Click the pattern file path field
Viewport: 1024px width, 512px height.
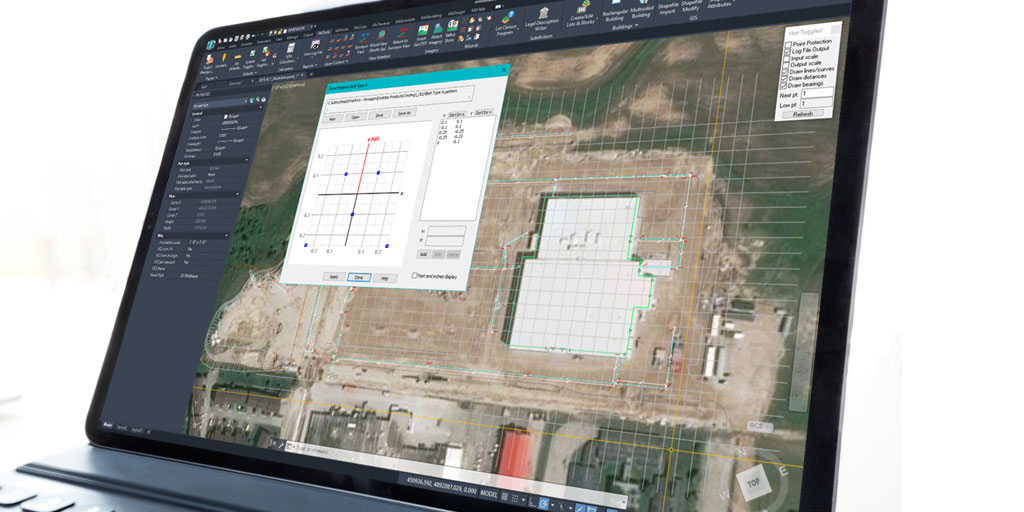point(399,98)
